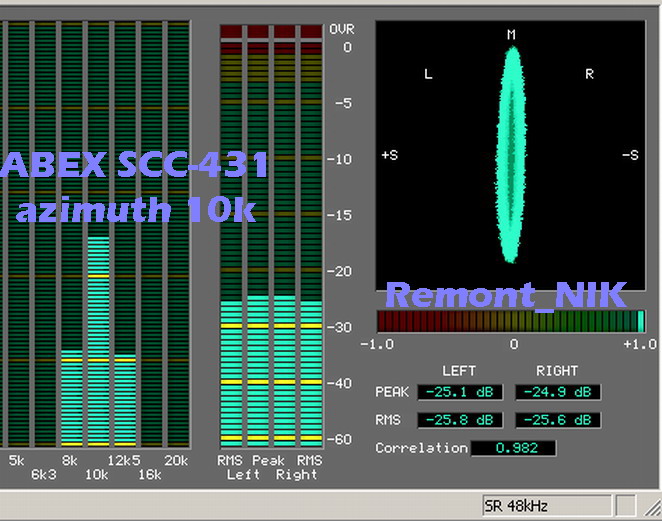
Task: Click the 5k frequency band label
Action: [16, 460]
